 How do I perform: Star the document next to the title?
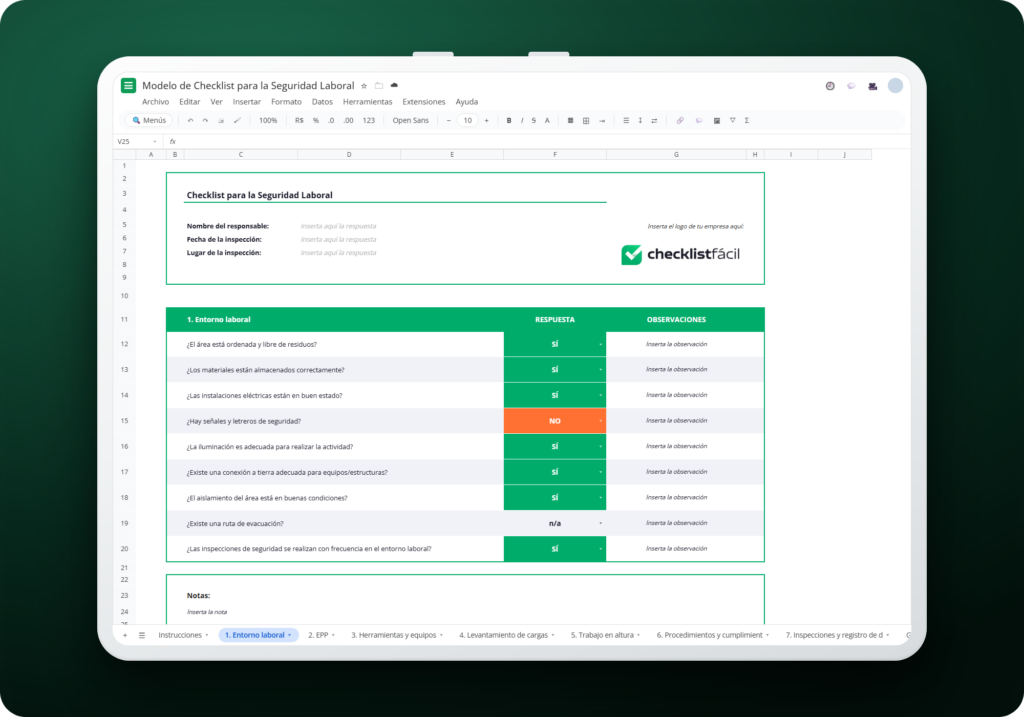tap(364, 86)
